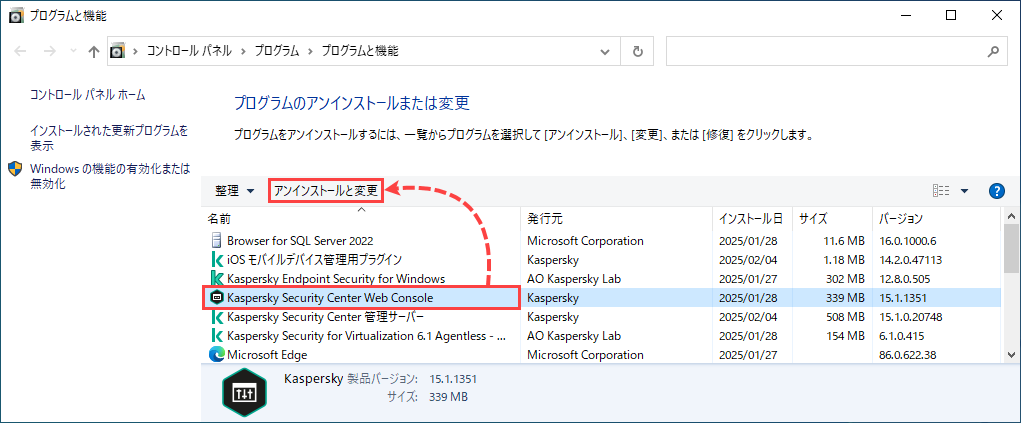The width and height of the screenshot is (1021, 423).
Task: Click Kaspersky Security Center 管理サーバー icon
Action: click(216, 317)
